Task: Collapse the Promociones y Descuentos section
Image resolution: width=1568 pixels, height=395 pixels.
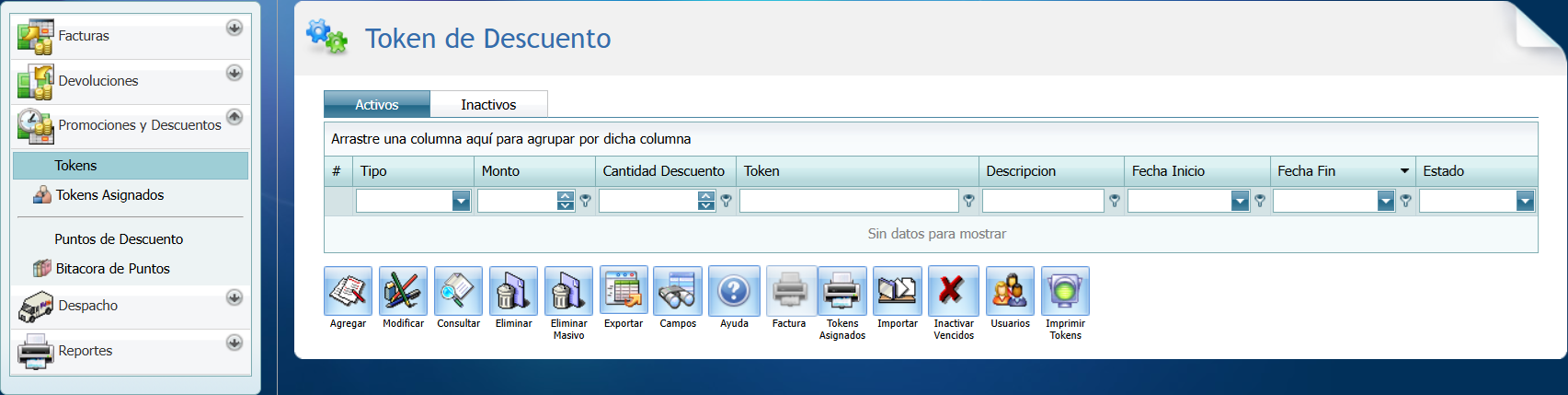Action: pyautogui.click(x=235, y=116)
